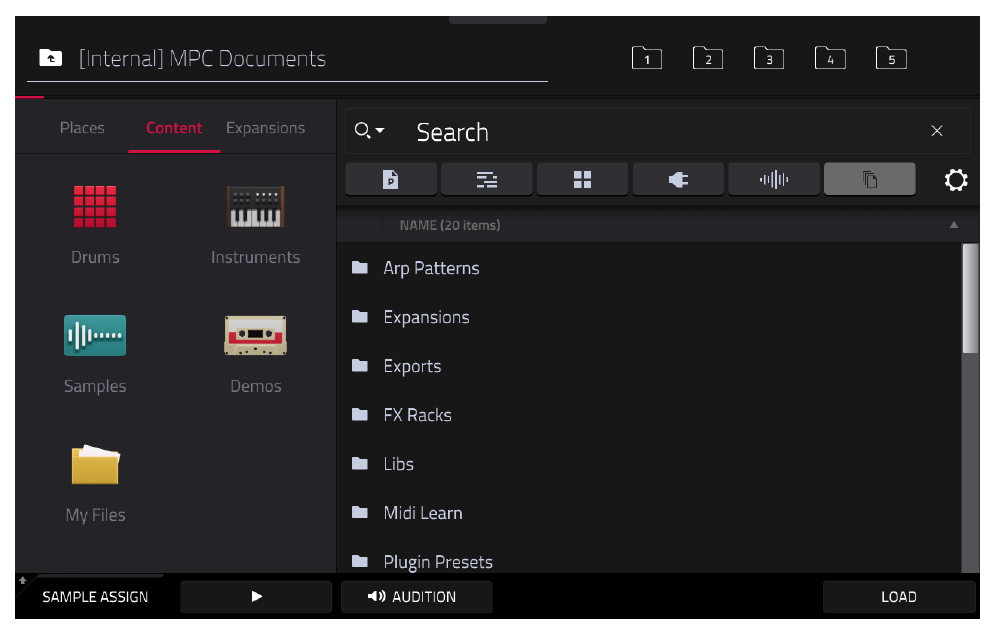Open browser settings gear

click(x=955, y=180)
